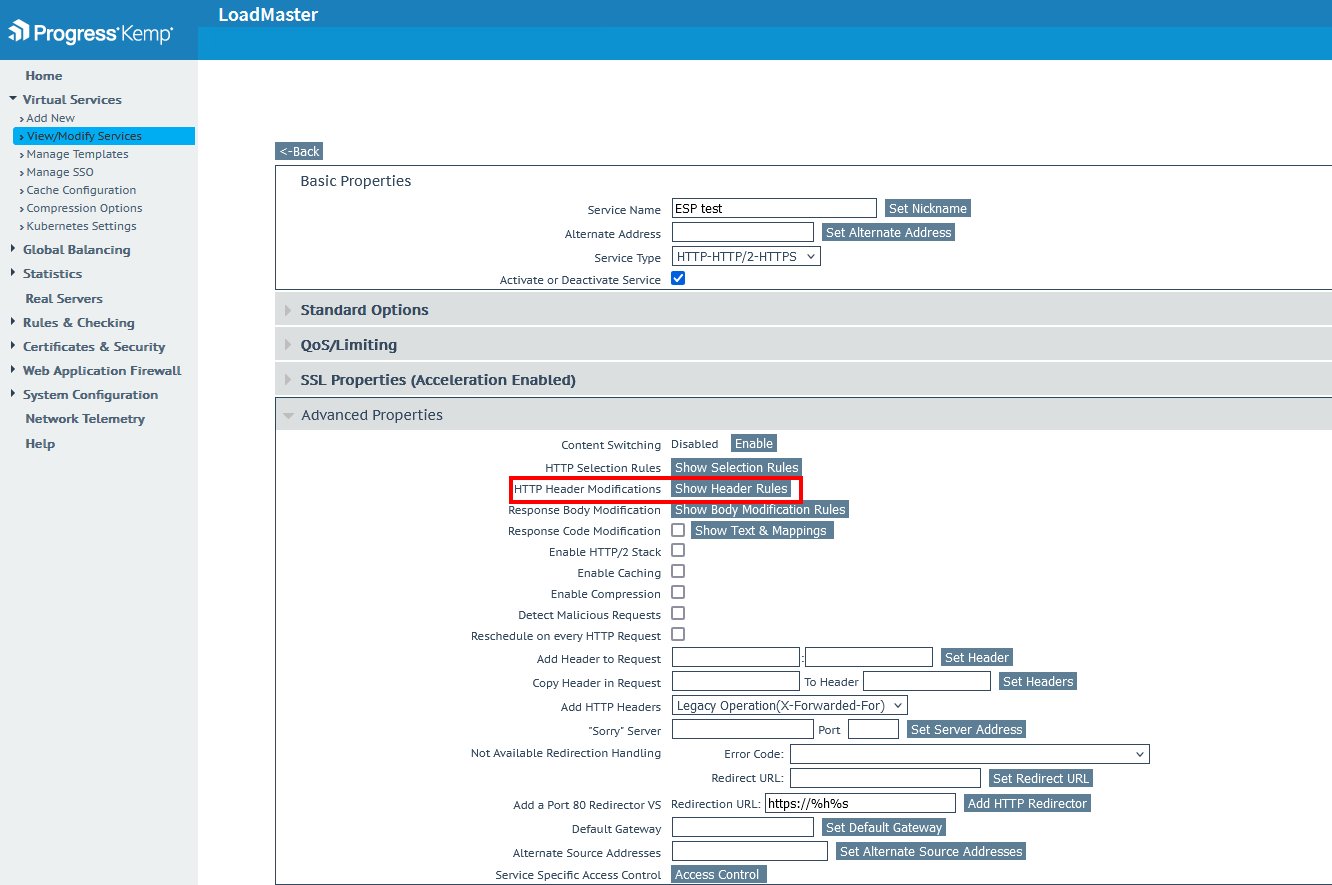Expand the Statistics sidebar menu
1332x885 pixels.
[x=52, y=274]
